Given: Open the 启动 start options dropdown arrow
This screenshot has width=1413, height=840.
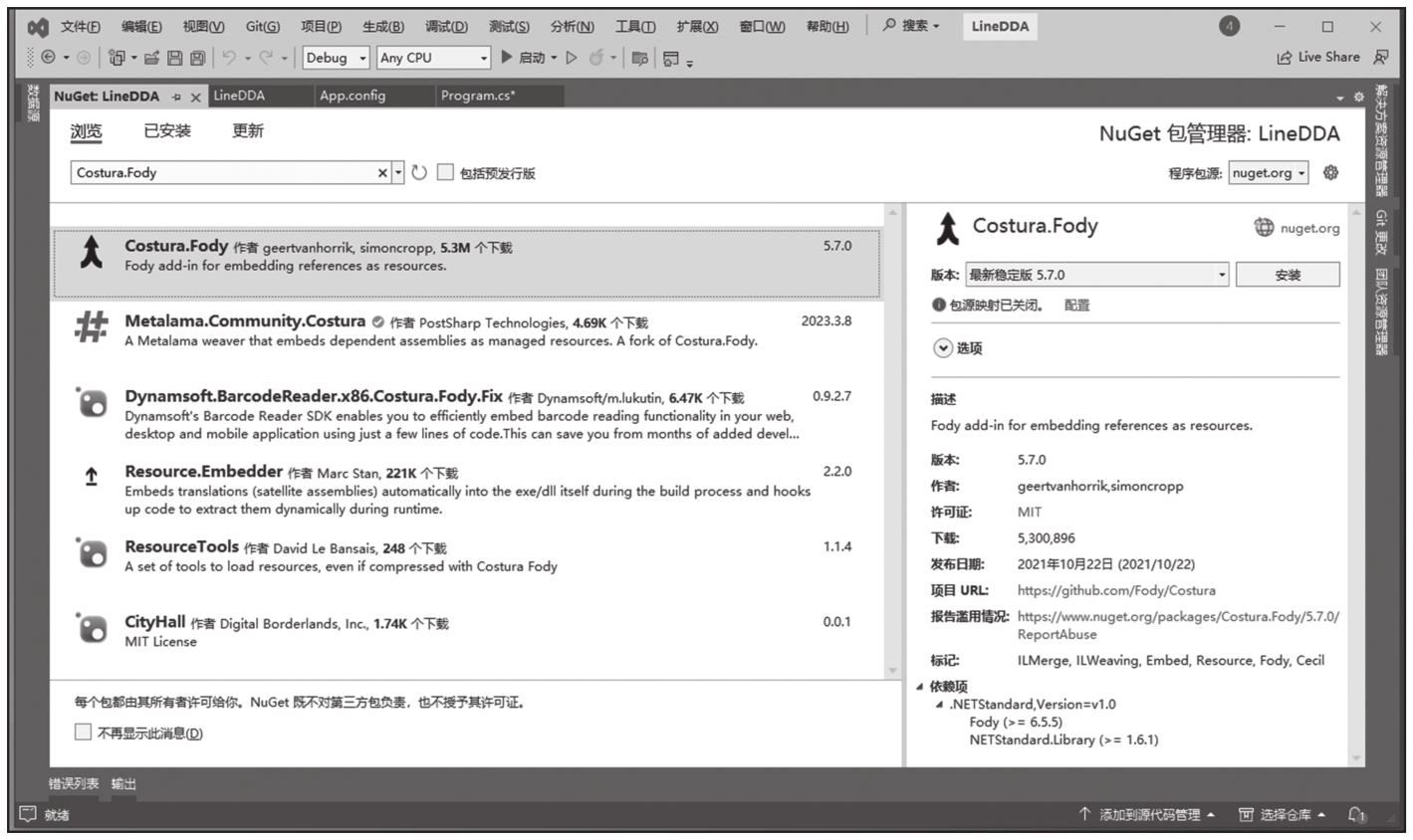Looking at the screenshot, I should pyautogui.click(x=555, y=58).
